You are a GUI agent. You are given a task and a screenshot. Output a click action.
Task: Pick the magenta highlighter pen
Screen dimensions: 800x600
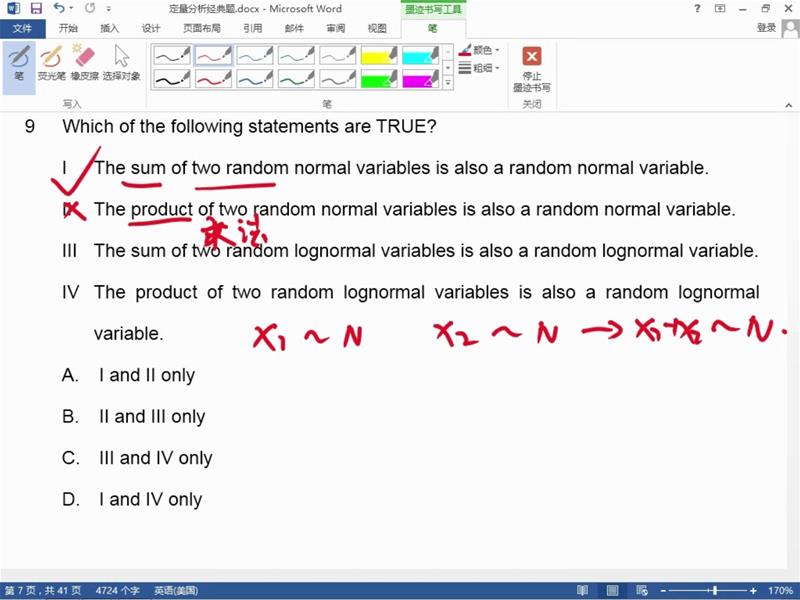point(420,79)
